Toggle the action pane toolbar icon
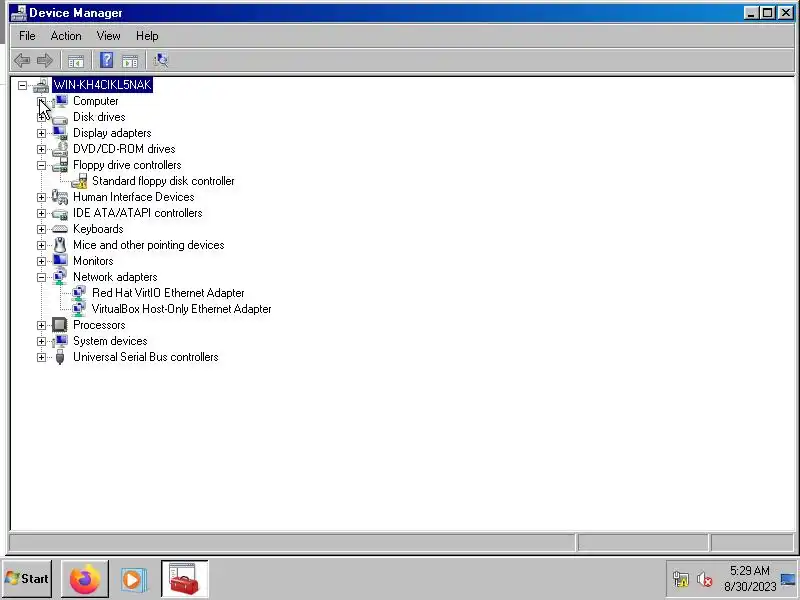Screen dimensions: 800x600 130,61
